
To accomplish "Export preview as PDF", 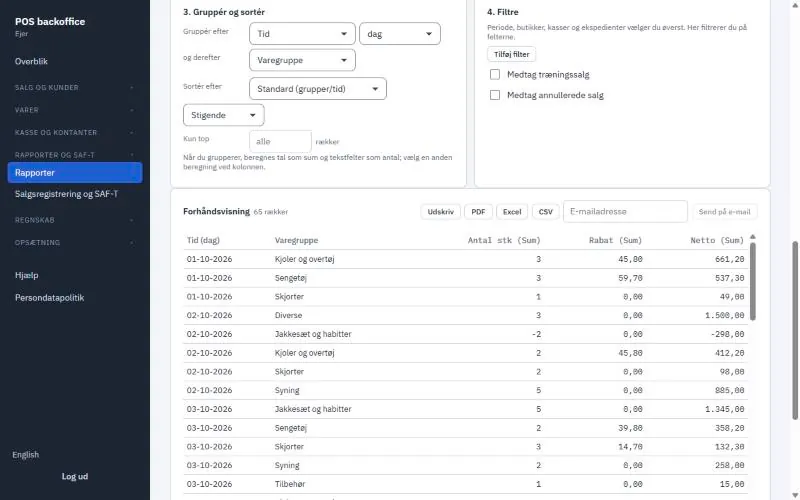I will [478, 212].
